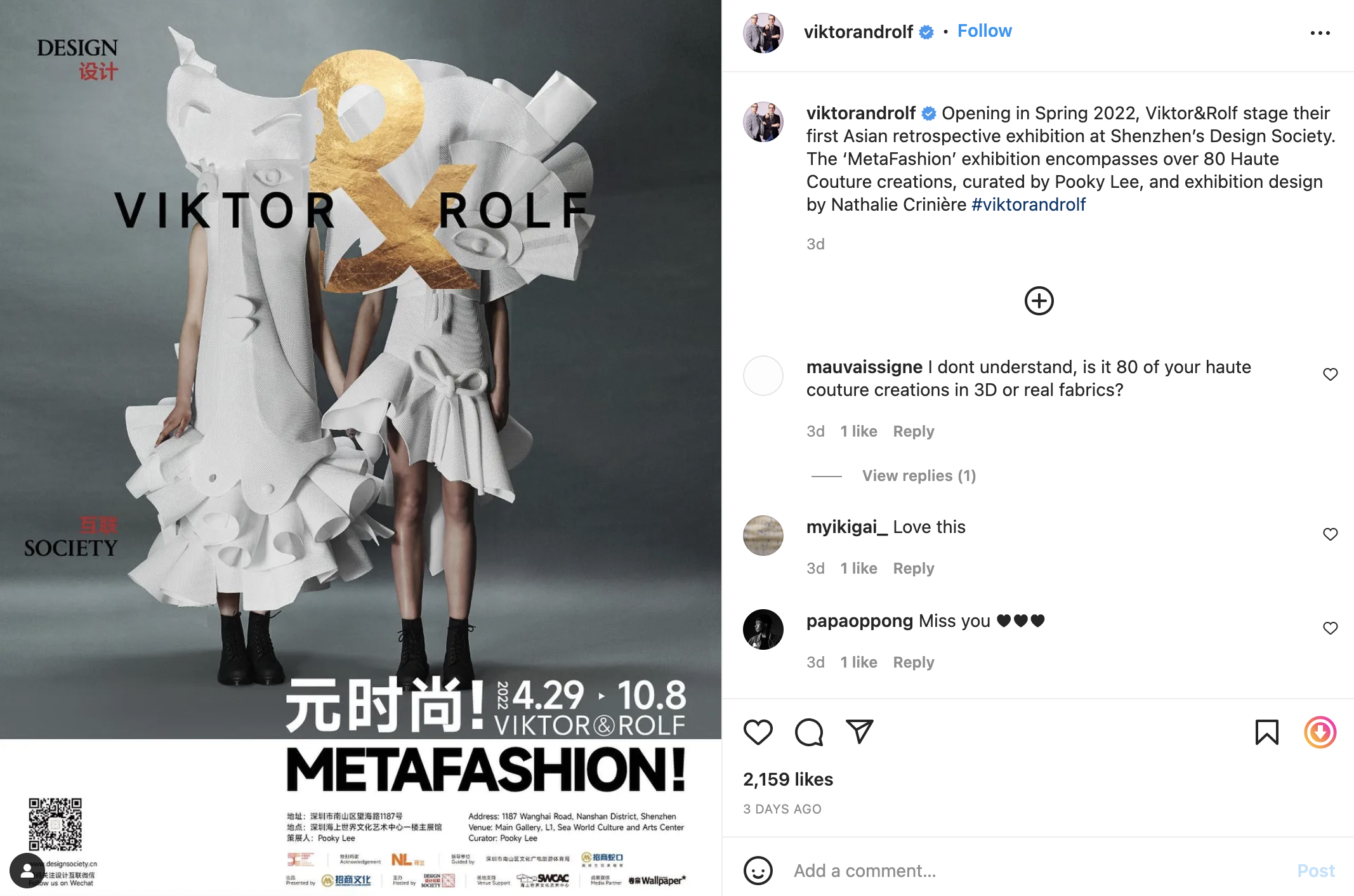Save post with bookmark icon
Screen dimensions: 1354x896
1266,732
